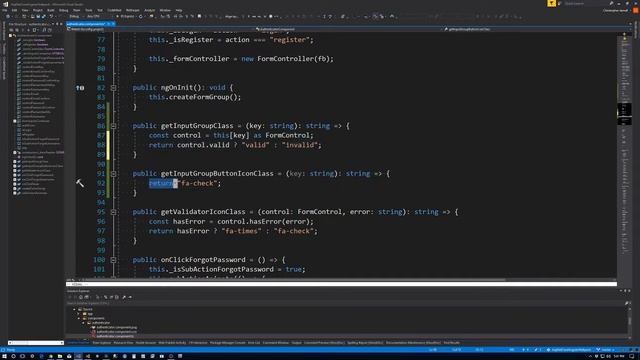Open the Debug configuration dropdown

pyautogui.click(x=76, y=16)
